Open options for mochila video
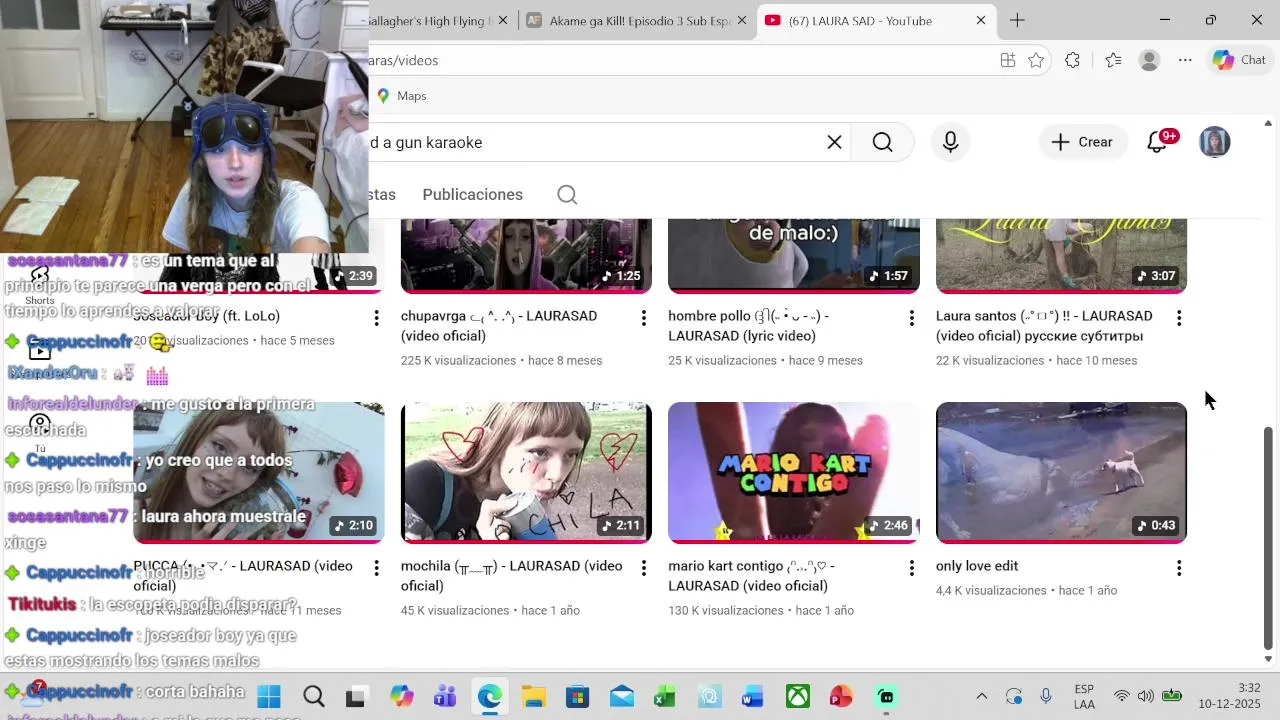The width and height of the screenshot is (1280, 720). (x=643, y=568)
